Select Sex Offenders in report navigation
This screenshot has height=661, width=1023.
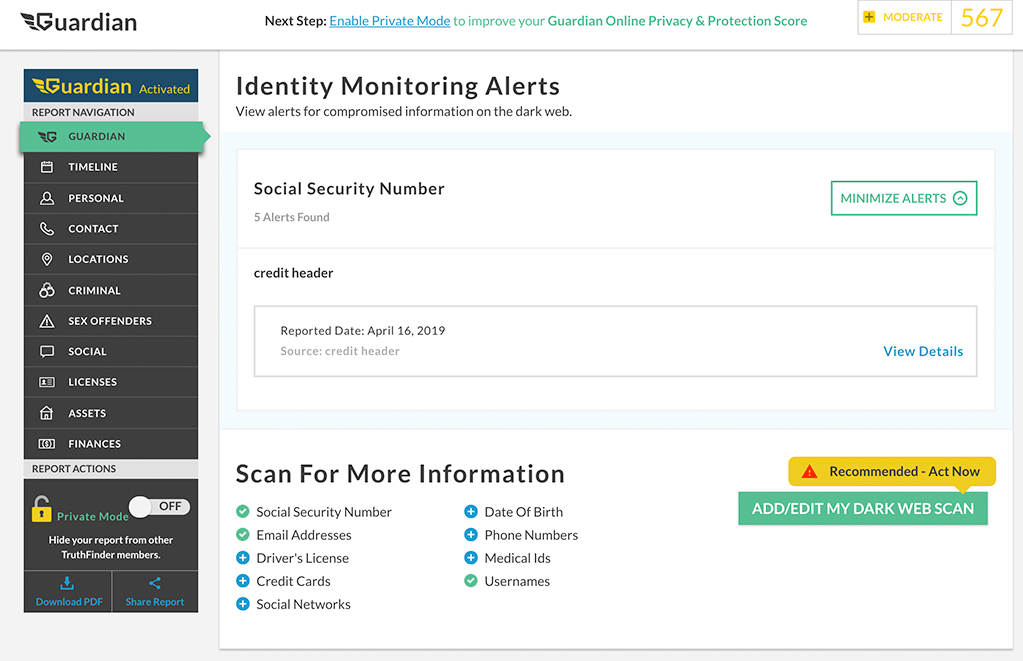111,321
